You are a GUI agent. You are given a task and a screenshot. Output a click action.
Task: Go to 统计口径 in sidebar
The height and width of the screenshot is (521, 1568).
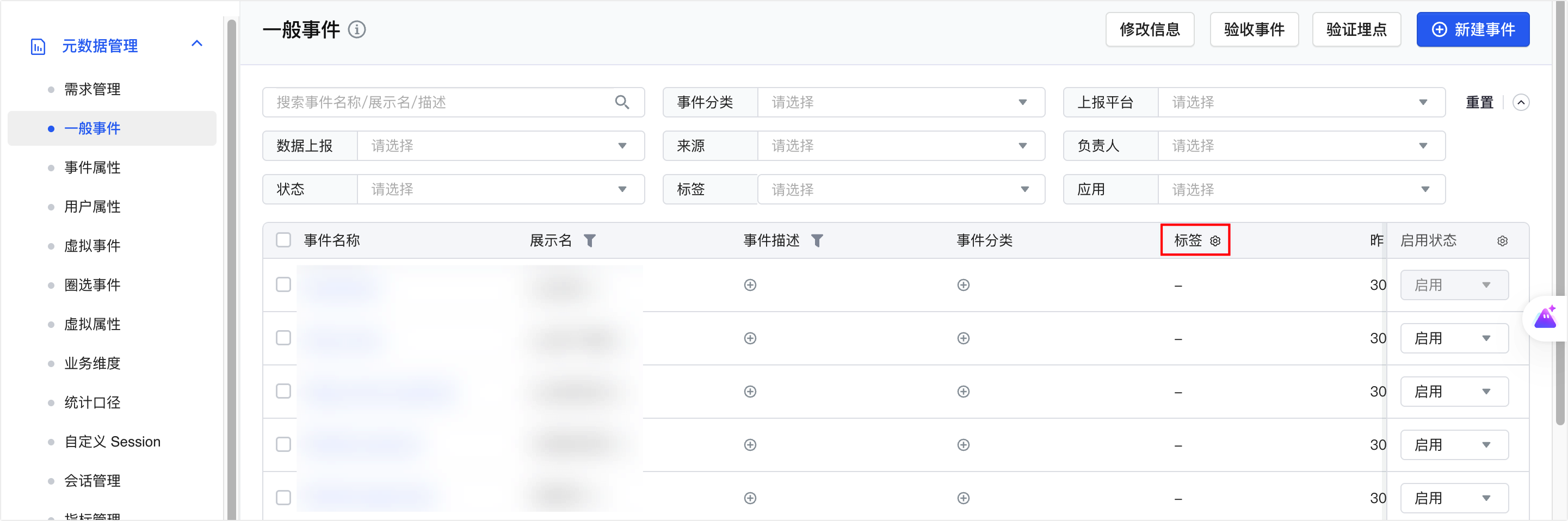point(92,402)
